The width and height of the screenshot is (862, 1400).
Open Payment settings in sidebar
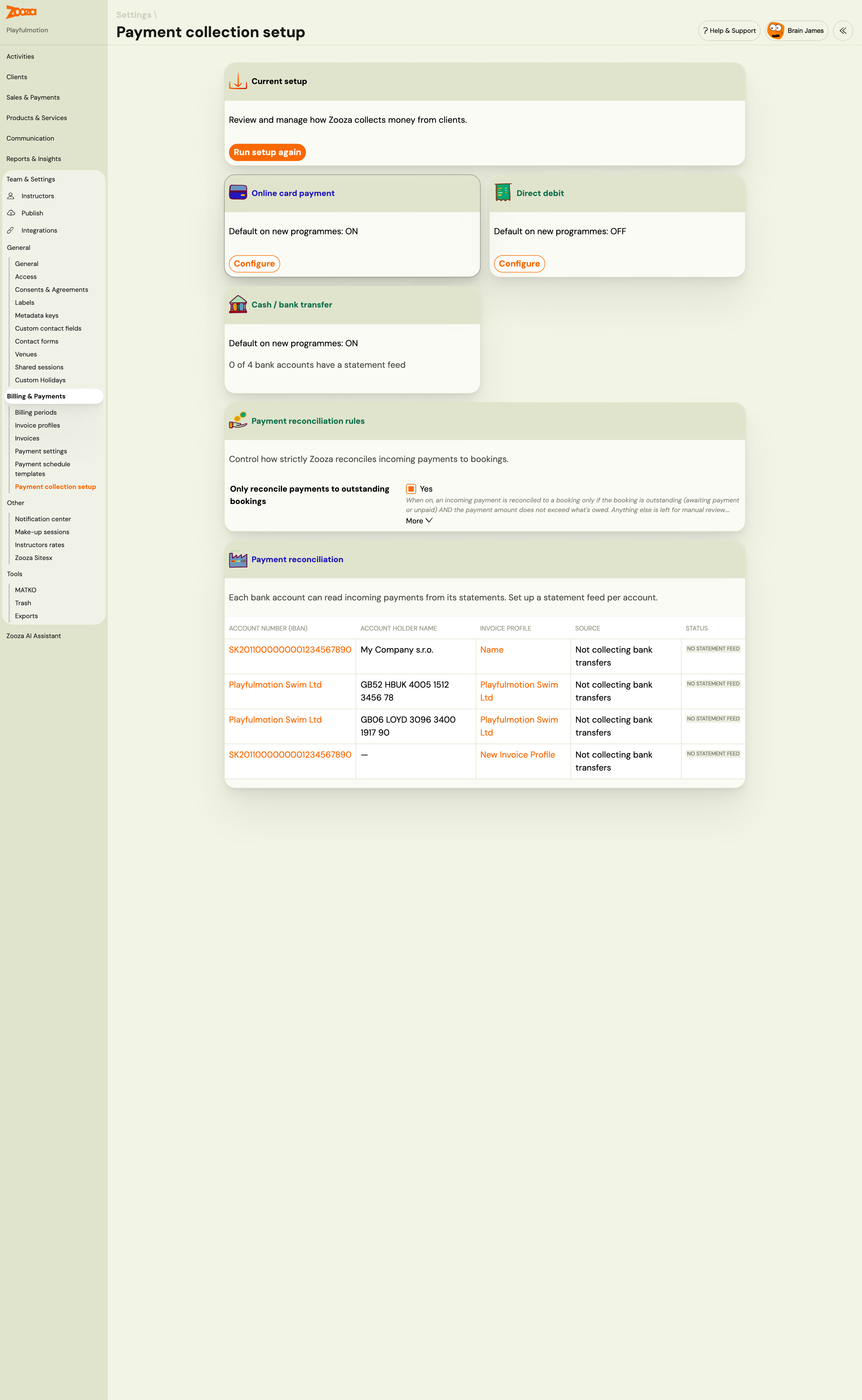point(41,451)
